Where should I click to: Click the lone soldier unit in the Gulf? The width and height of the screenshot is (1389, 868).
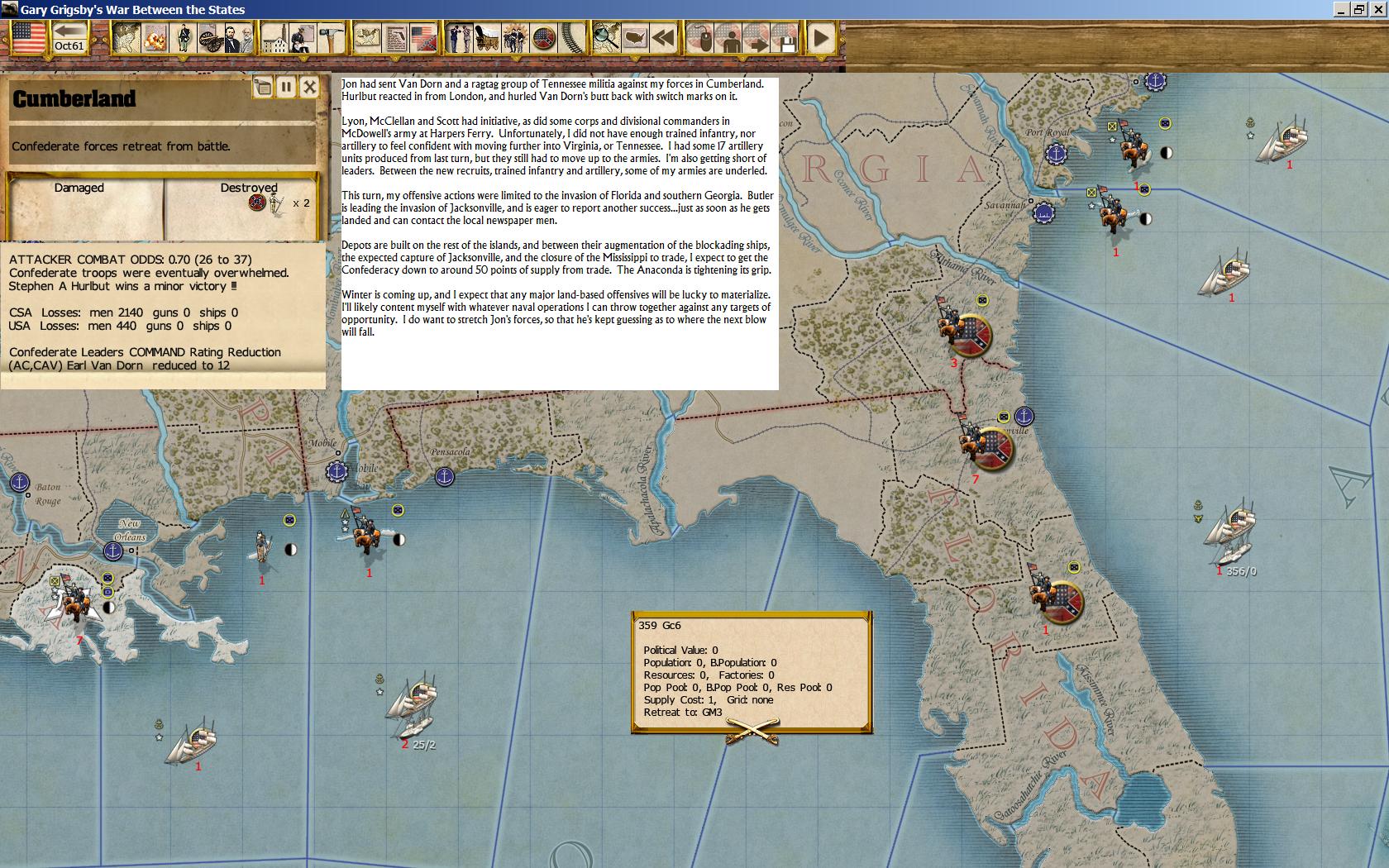coord(262,547)
